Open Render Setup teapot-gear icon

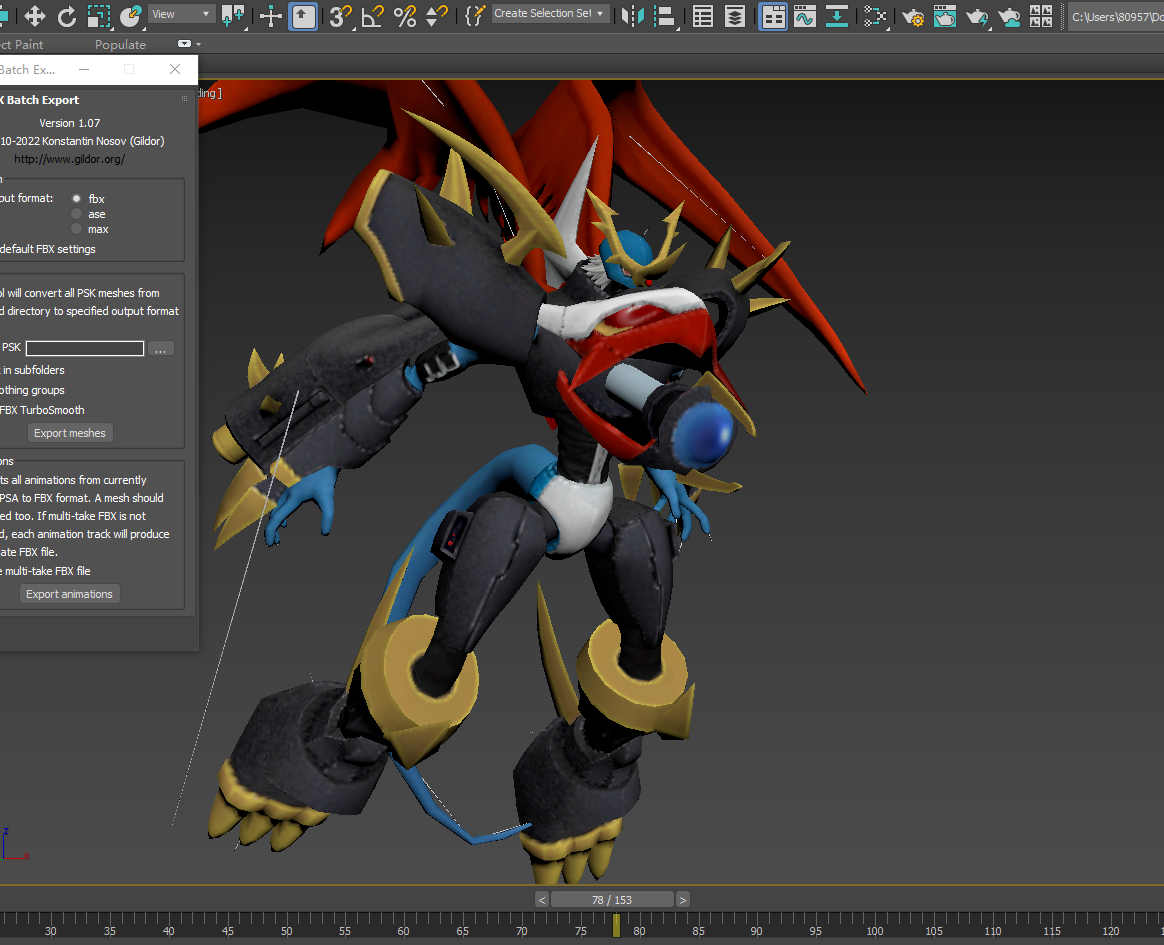(x=913, y=16)
